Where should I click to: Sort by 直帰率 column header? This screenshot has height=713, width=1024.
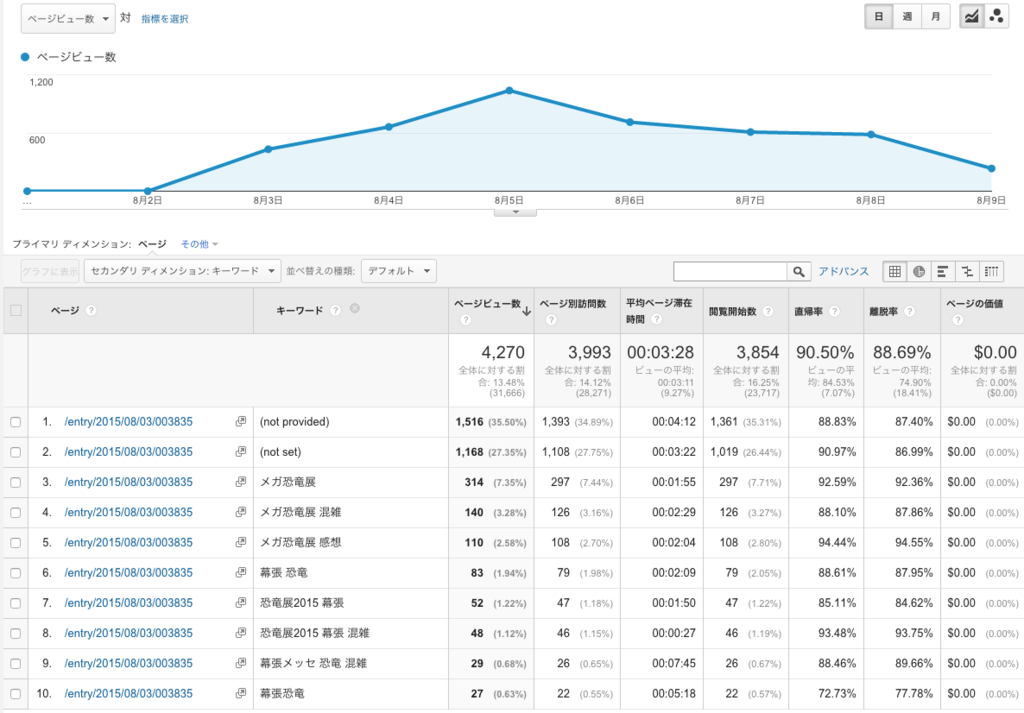[808, 311]
